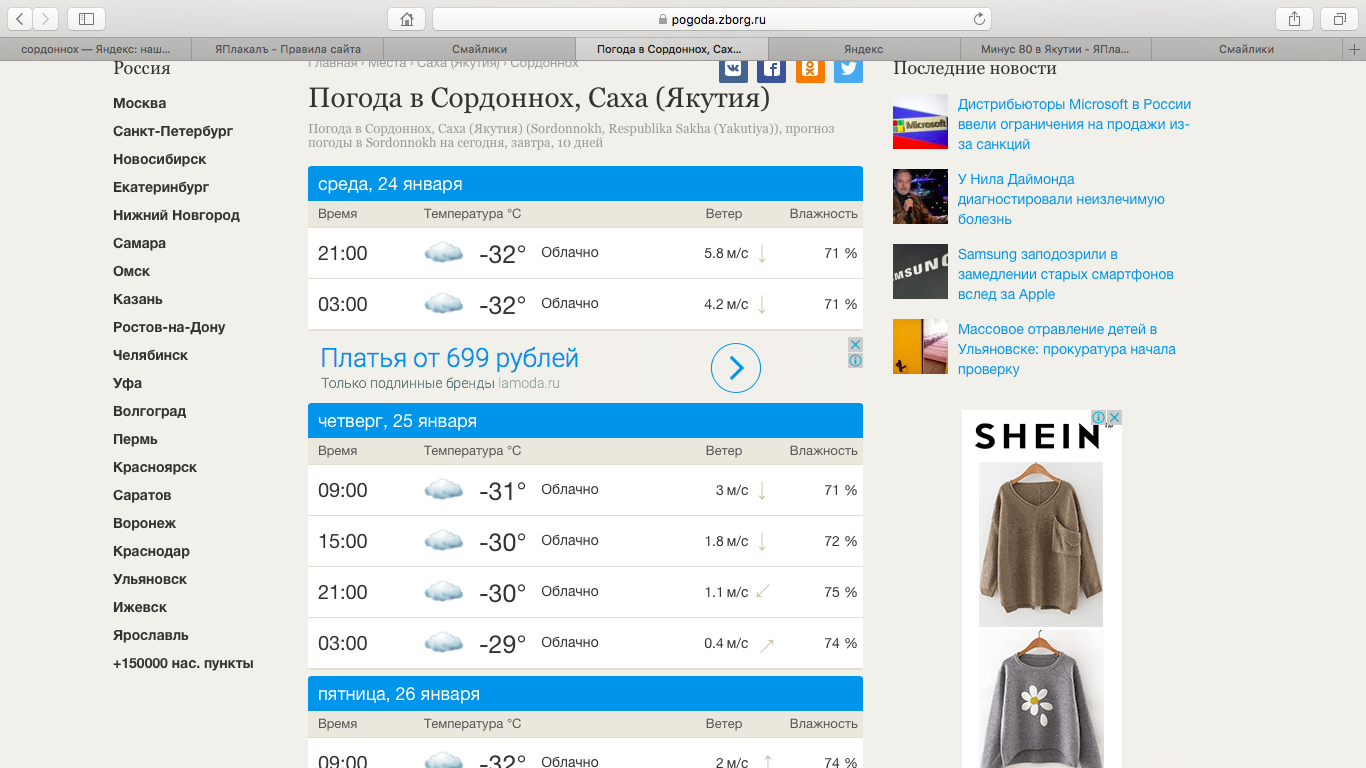
Task: Open the Москва weather link
Action: pyautogui.click(x=140, y=103)
